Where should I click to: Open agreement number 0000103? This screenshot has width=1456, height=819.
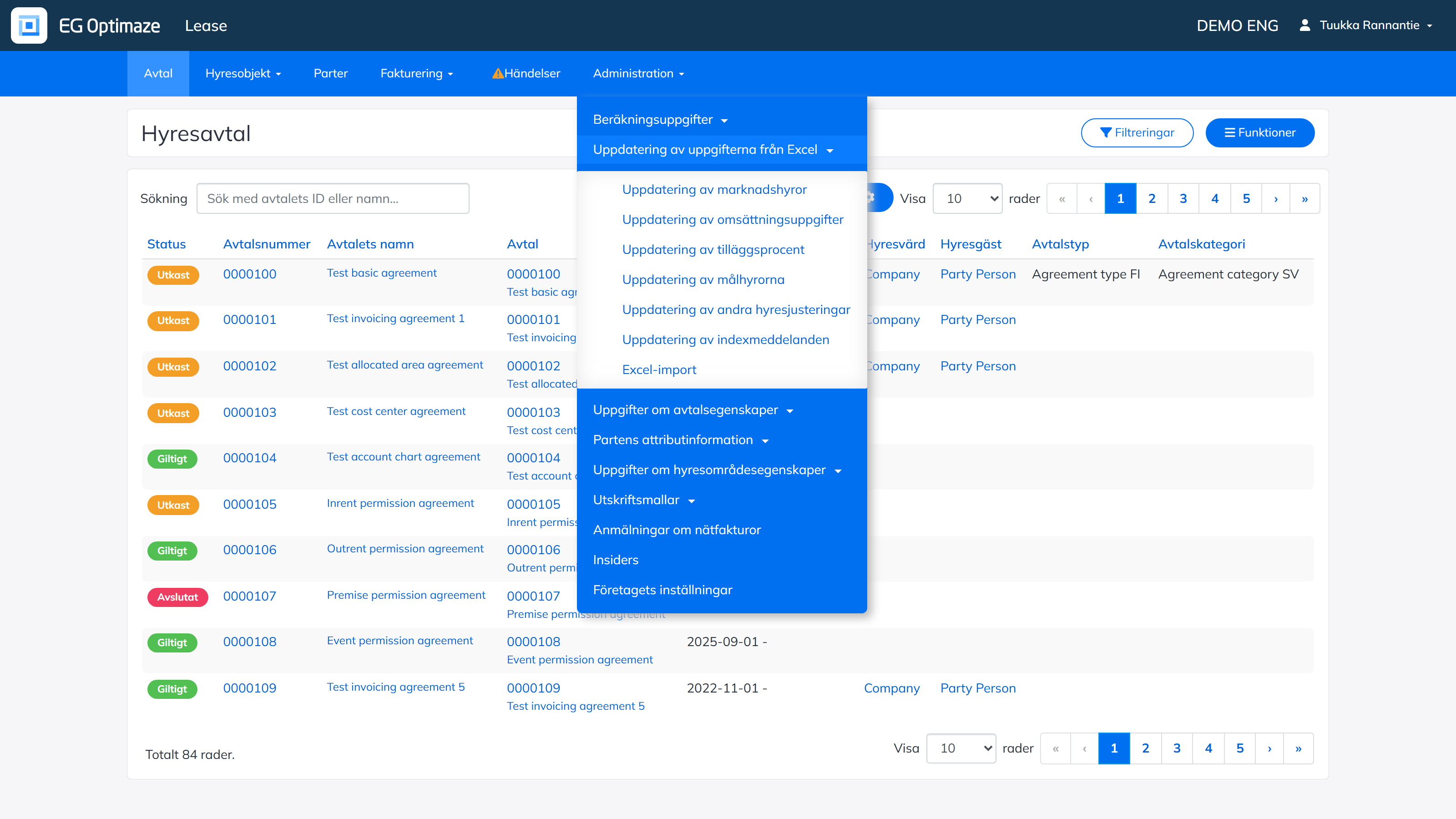(x=250, y=413)
